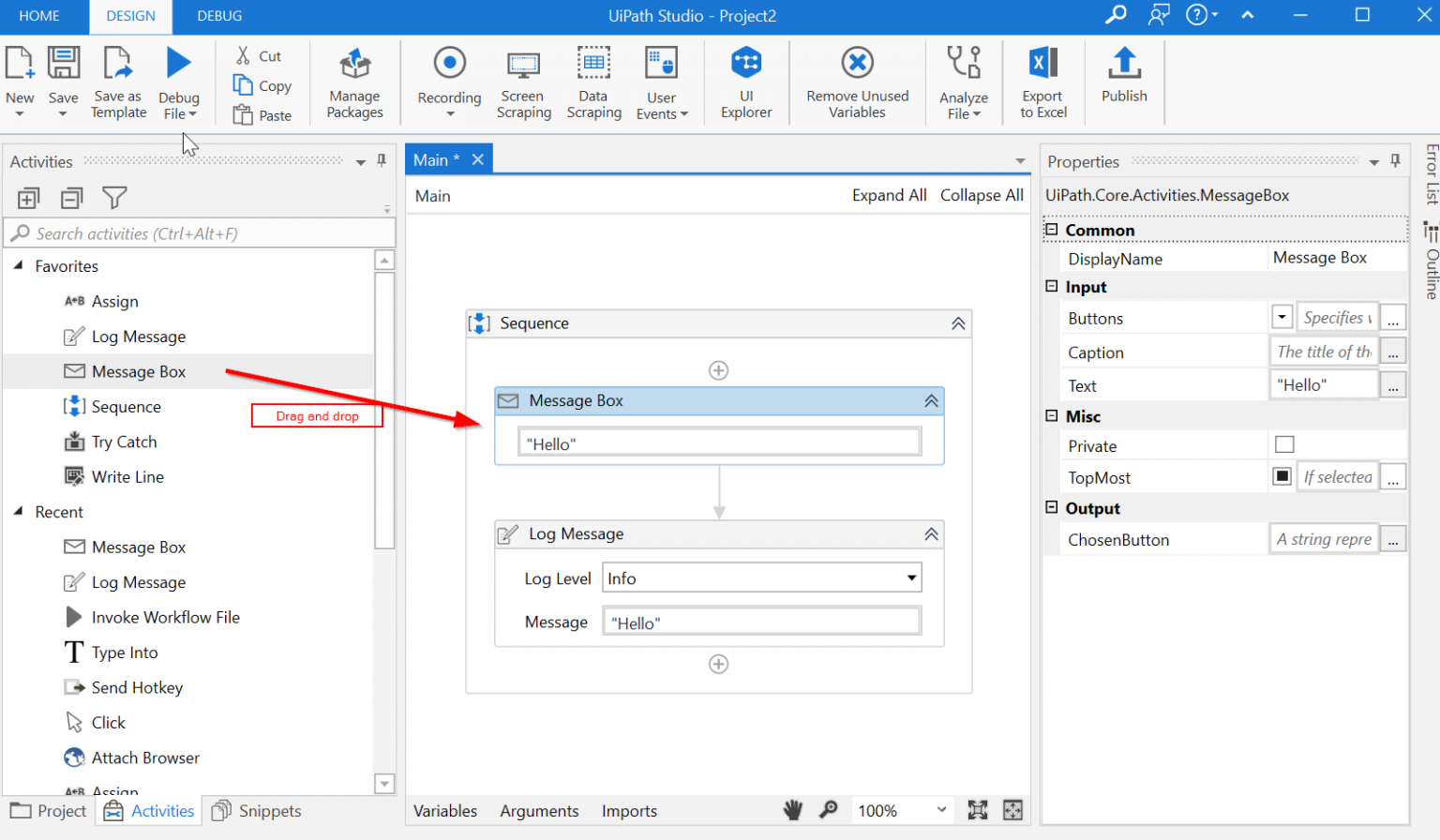Open UI Explorer tool
The width and height of the screenshot is (1440, 840).
pos(746,82)
